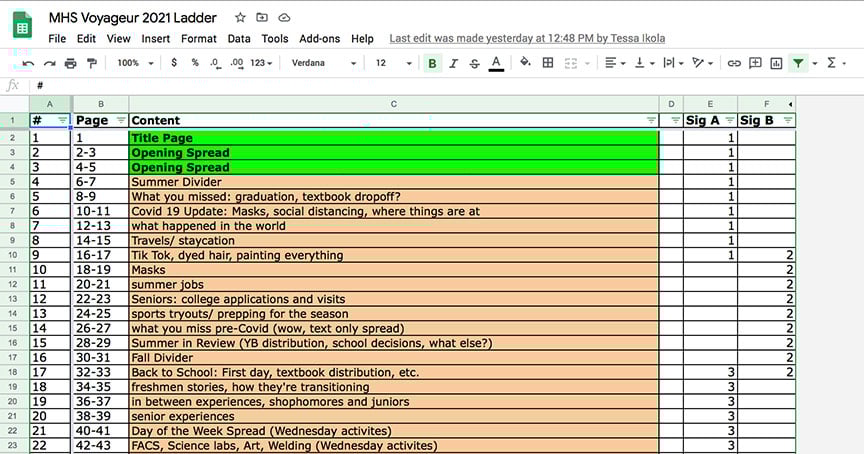864x454 pixels.
Task: Insert a chart from the toolbar
Action: (776, 63)
